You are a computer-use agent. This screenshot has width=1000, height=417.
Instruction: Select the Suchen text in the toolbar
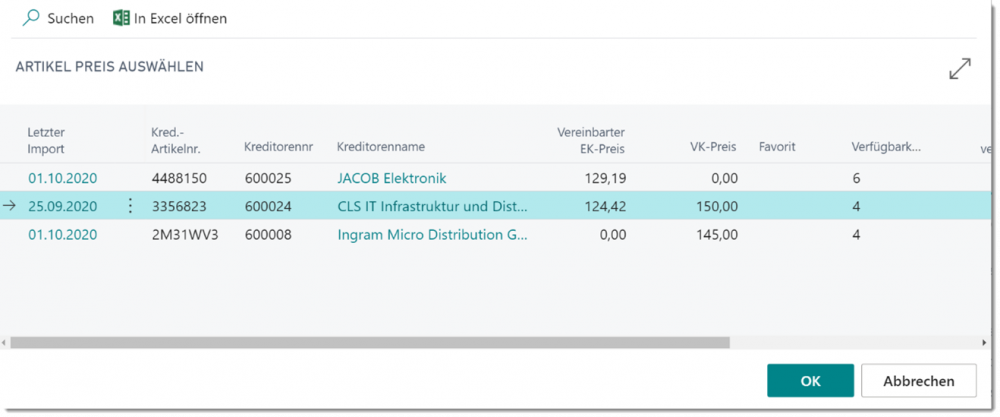click(x=70, y=18)
